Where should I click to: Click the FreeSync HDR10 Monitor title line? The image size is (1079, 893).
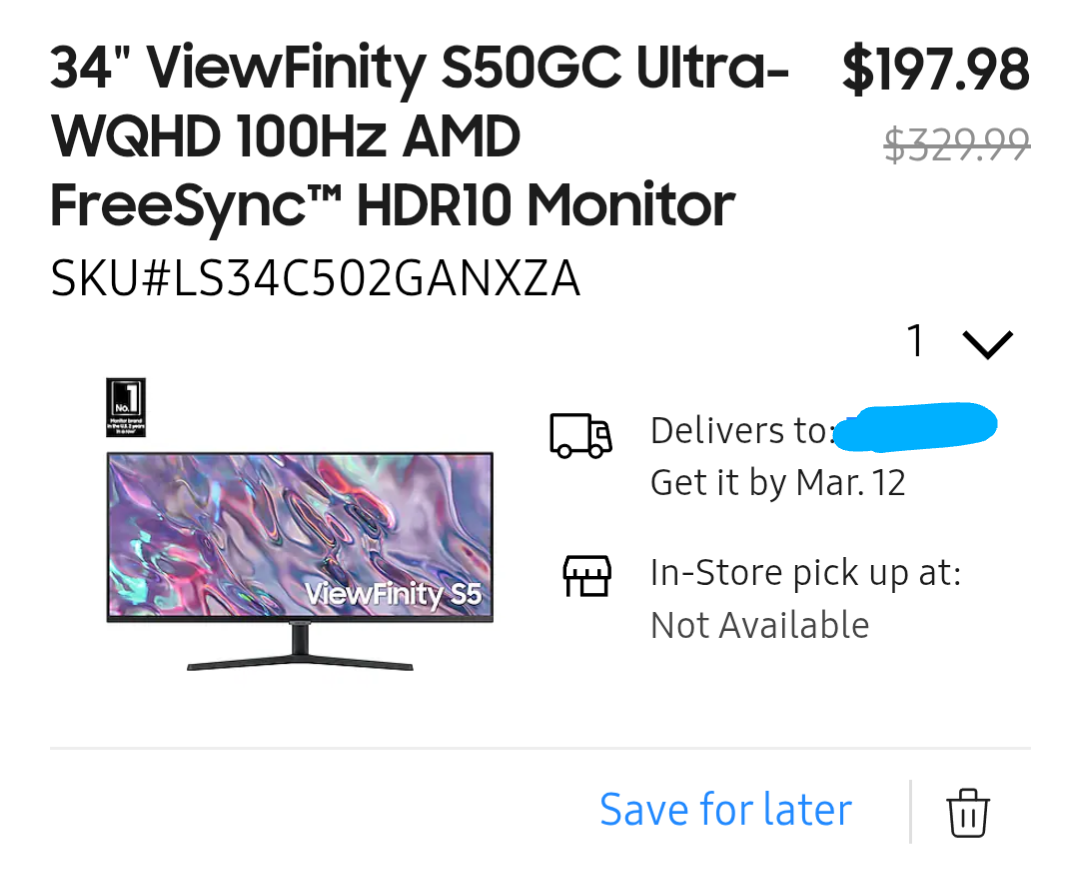[392, 206]
